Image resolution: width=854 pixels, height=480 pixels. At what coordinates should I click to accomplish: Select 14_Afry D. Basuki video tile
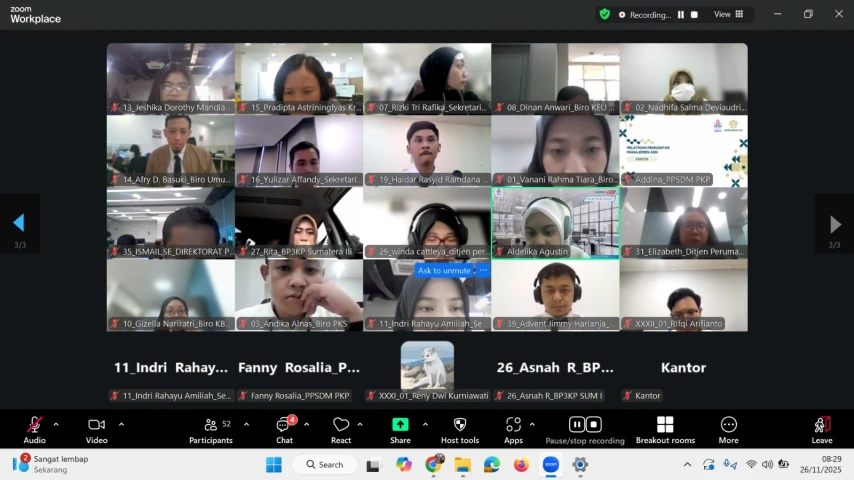(170, 151)
